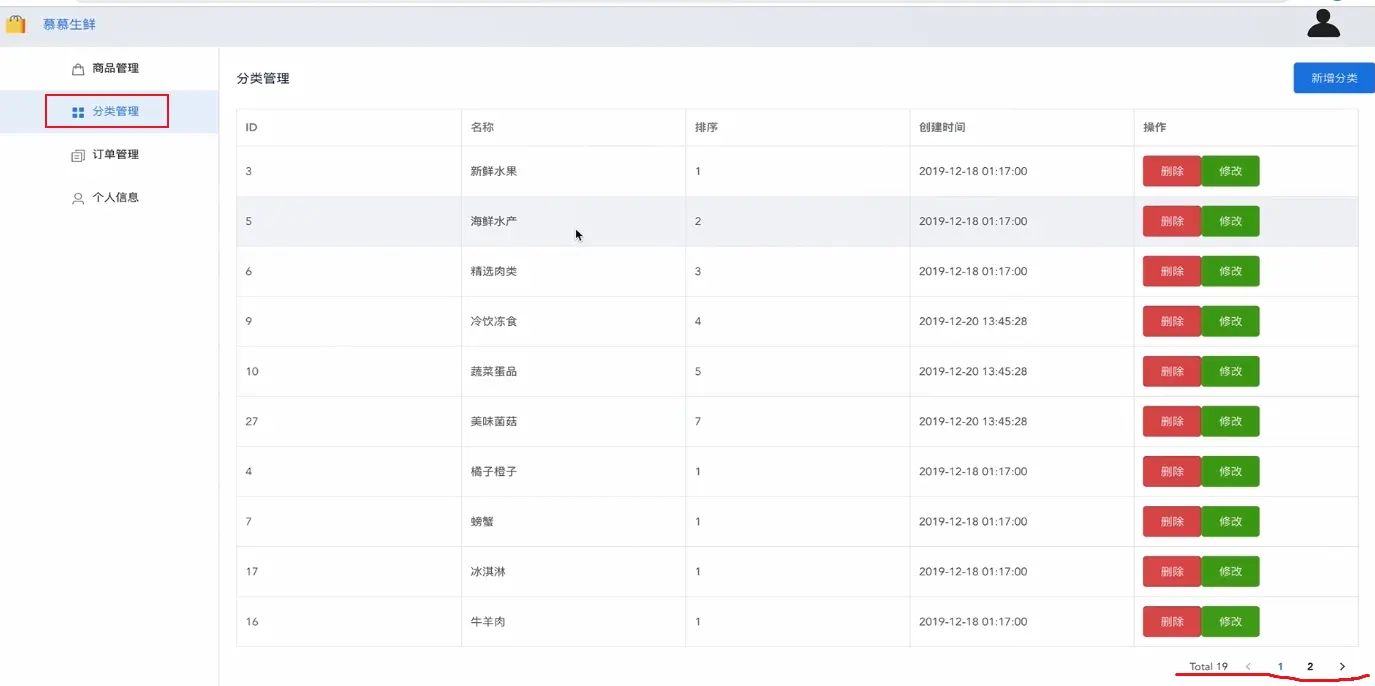Image resolution: width=1375 pixels, height=686 pixels.
Task: Go to next page with right arrow
Action: [1342, 667]
